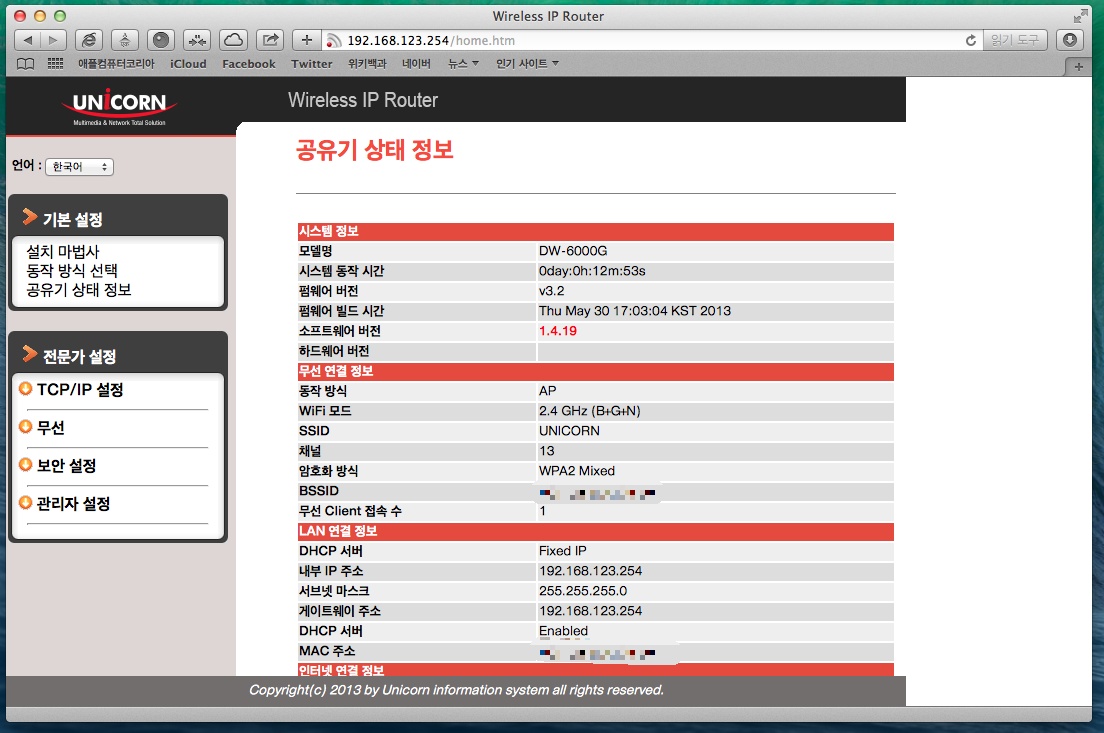1104x733 pixels.
Task: Click the 무선 연결 정보 section header
Action: pos(596,371)
